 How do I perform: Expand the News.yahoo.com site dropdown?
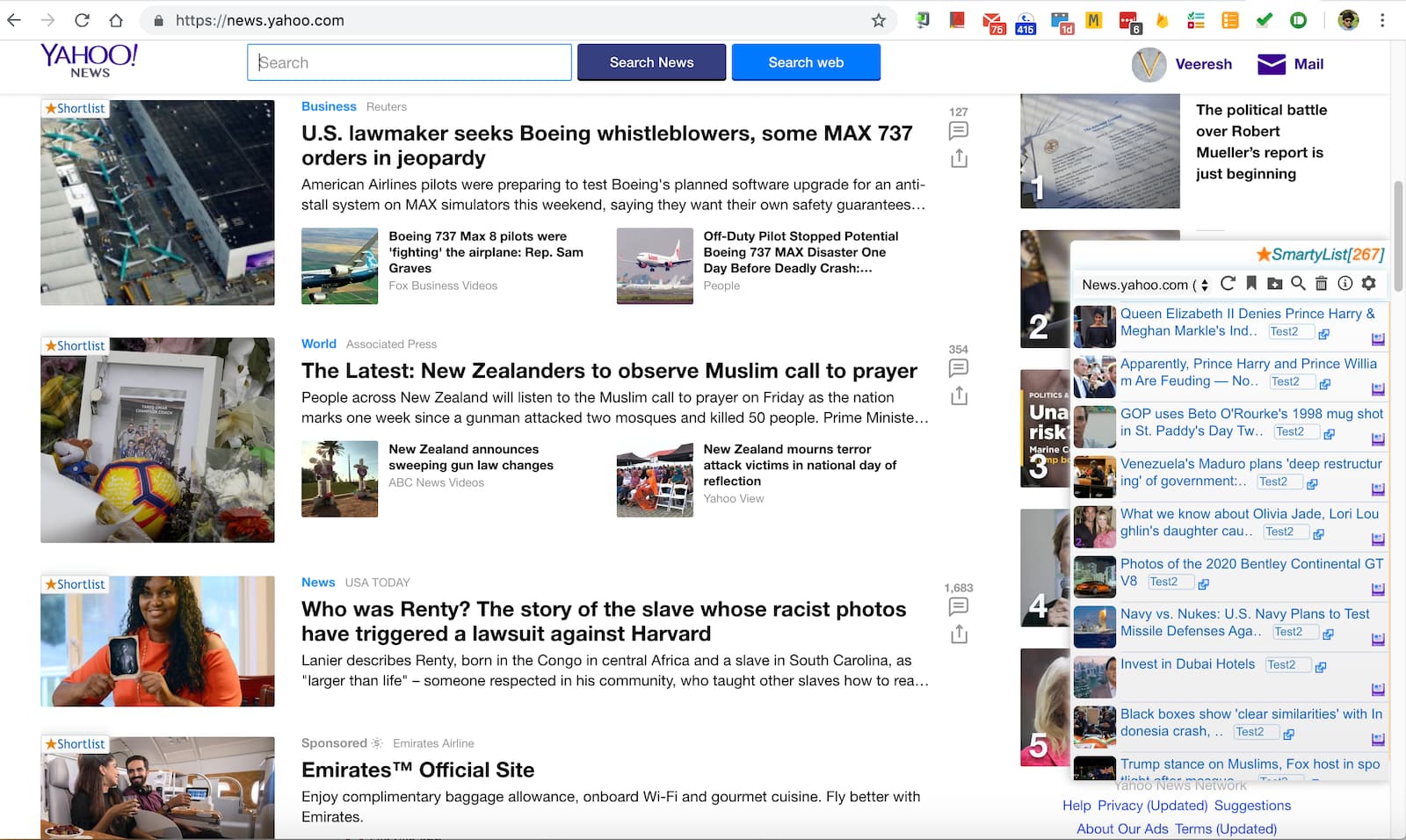[1145, 285]
